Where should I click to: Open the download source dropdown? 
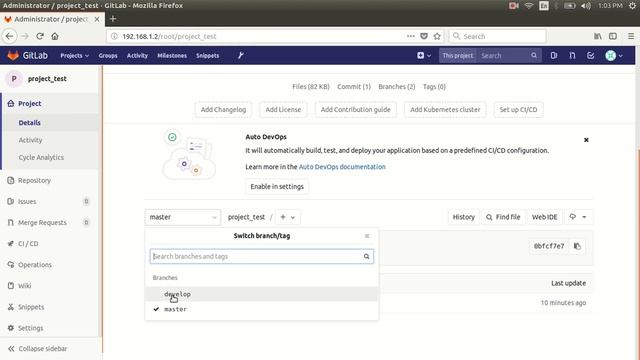(x=578, y=217)
